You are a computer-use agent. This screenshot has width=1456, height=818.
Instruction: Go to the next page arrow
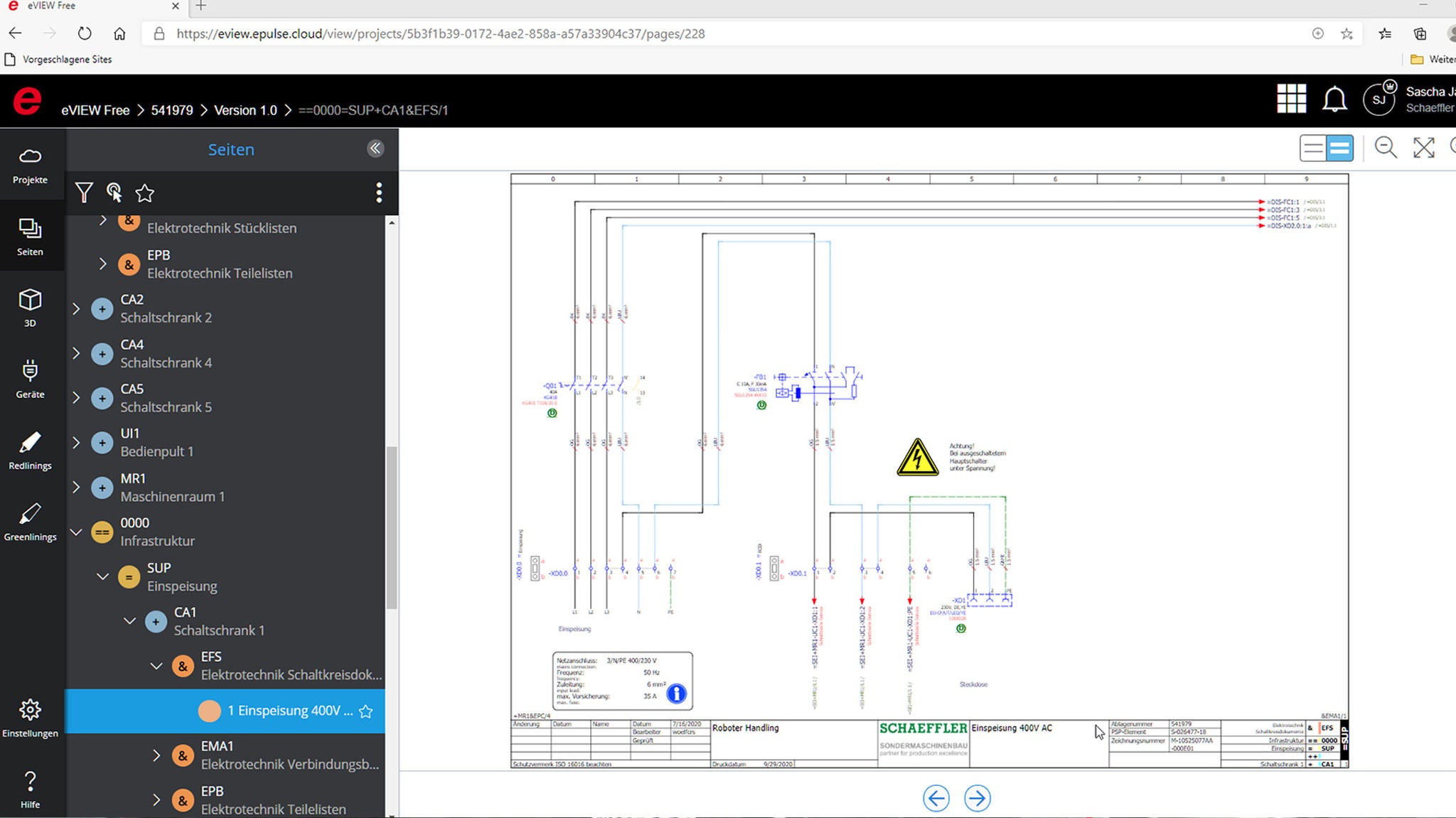click(x=977, y=798)
